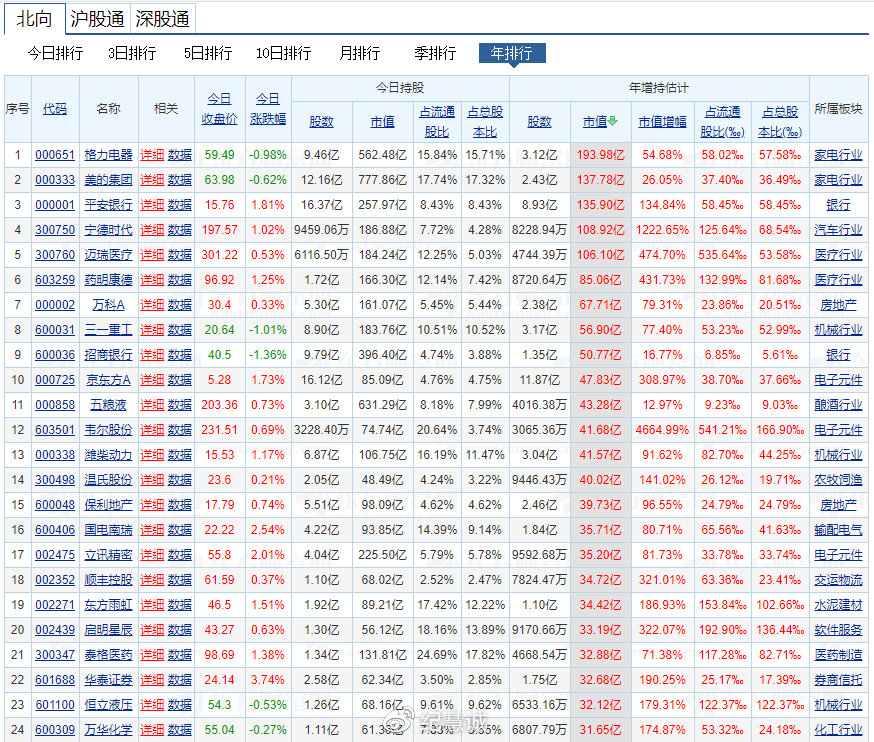Click the 代码 column header
This screenshot has width=874, height=742.
point(55,110)
